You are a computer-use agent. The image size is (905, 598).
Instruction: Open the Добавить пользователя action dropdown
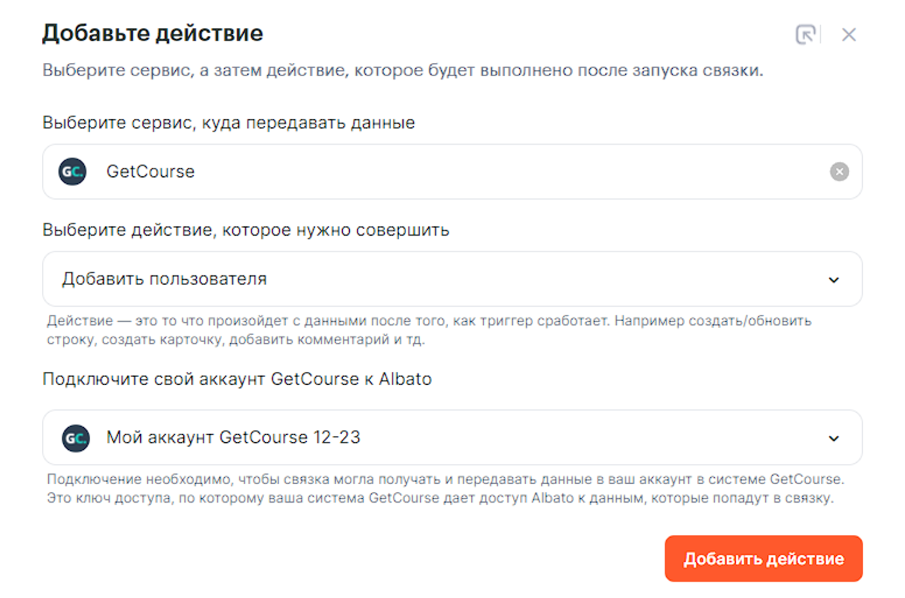452,279
